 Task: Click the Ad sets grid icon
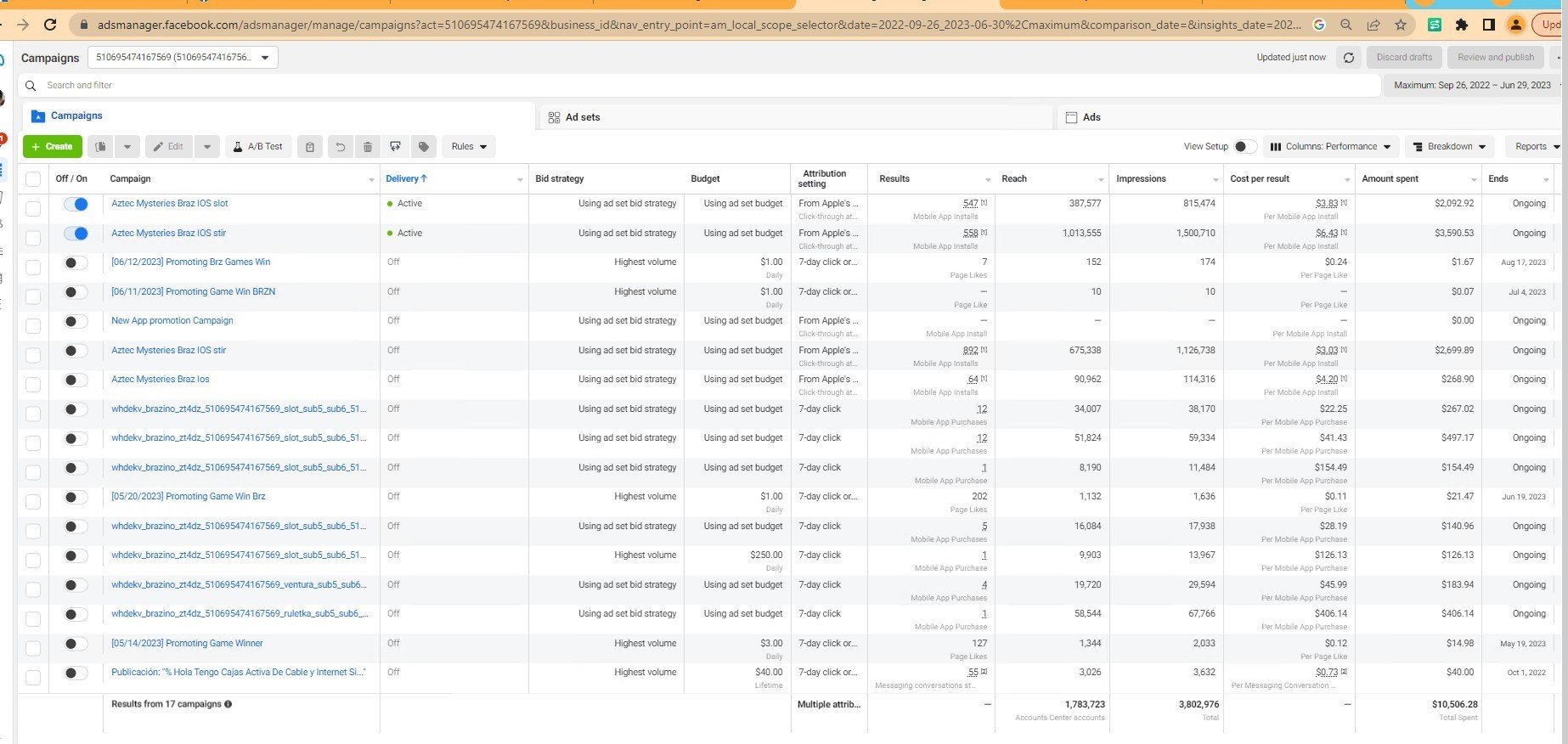554,117
